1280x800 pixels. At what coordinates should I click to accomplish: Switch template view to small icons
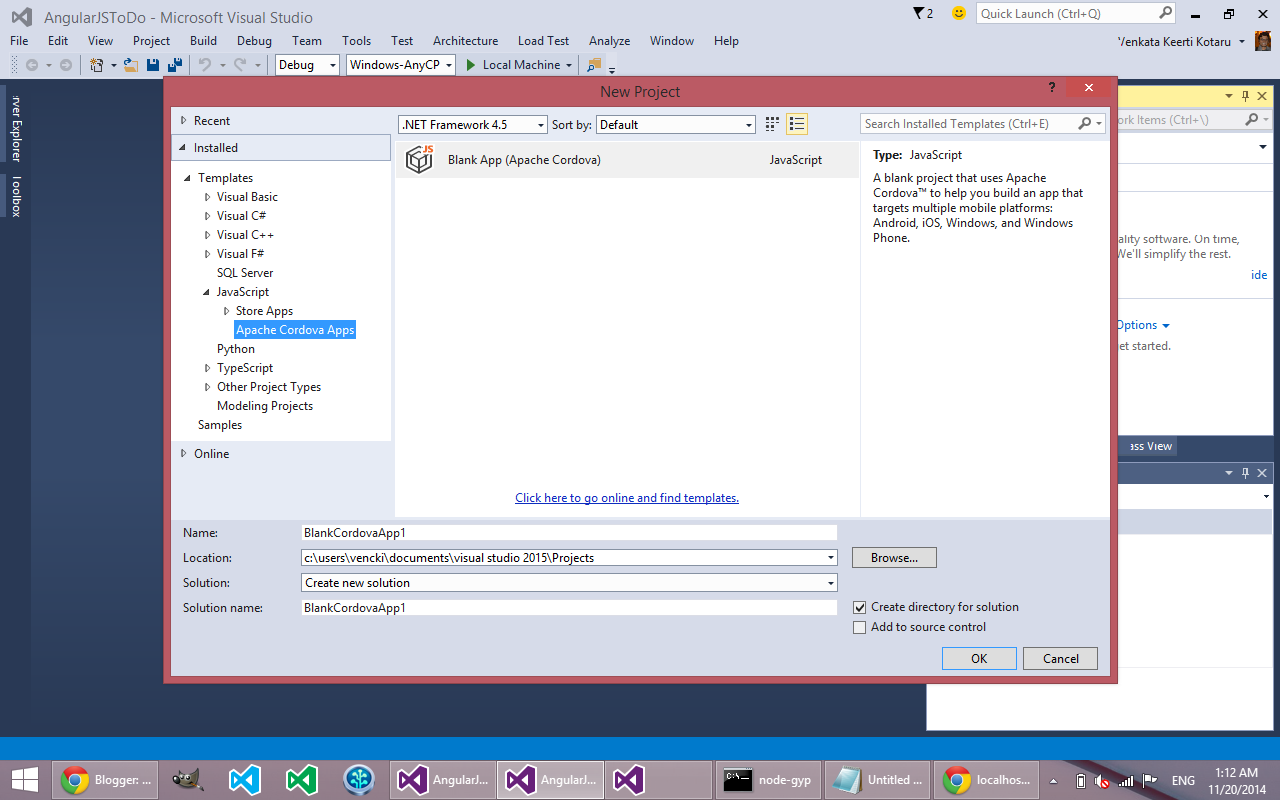pos(771,124)
